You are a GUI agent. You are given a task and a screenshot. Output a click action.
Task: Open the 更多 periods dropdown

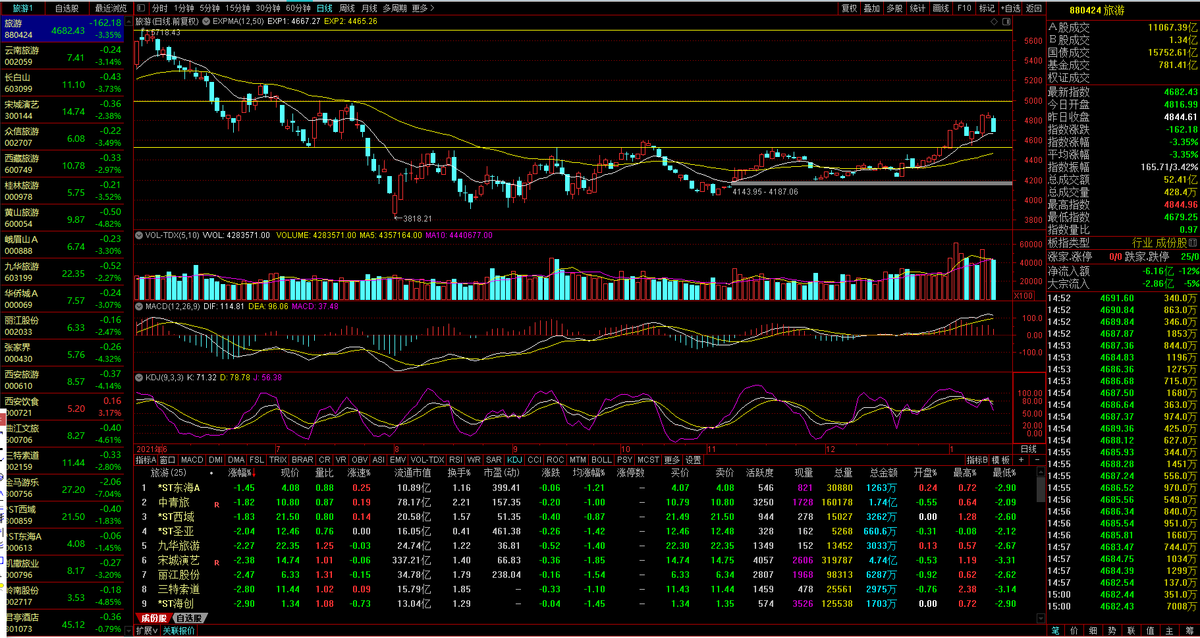(x=423, y=8)
